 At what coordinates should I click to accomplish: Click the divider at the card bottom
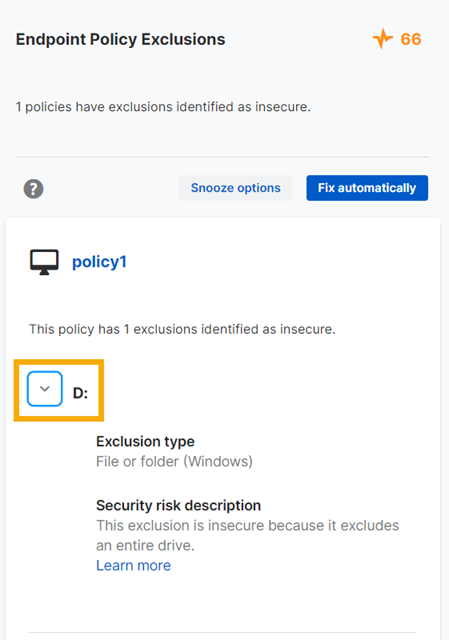click(222, 633)
